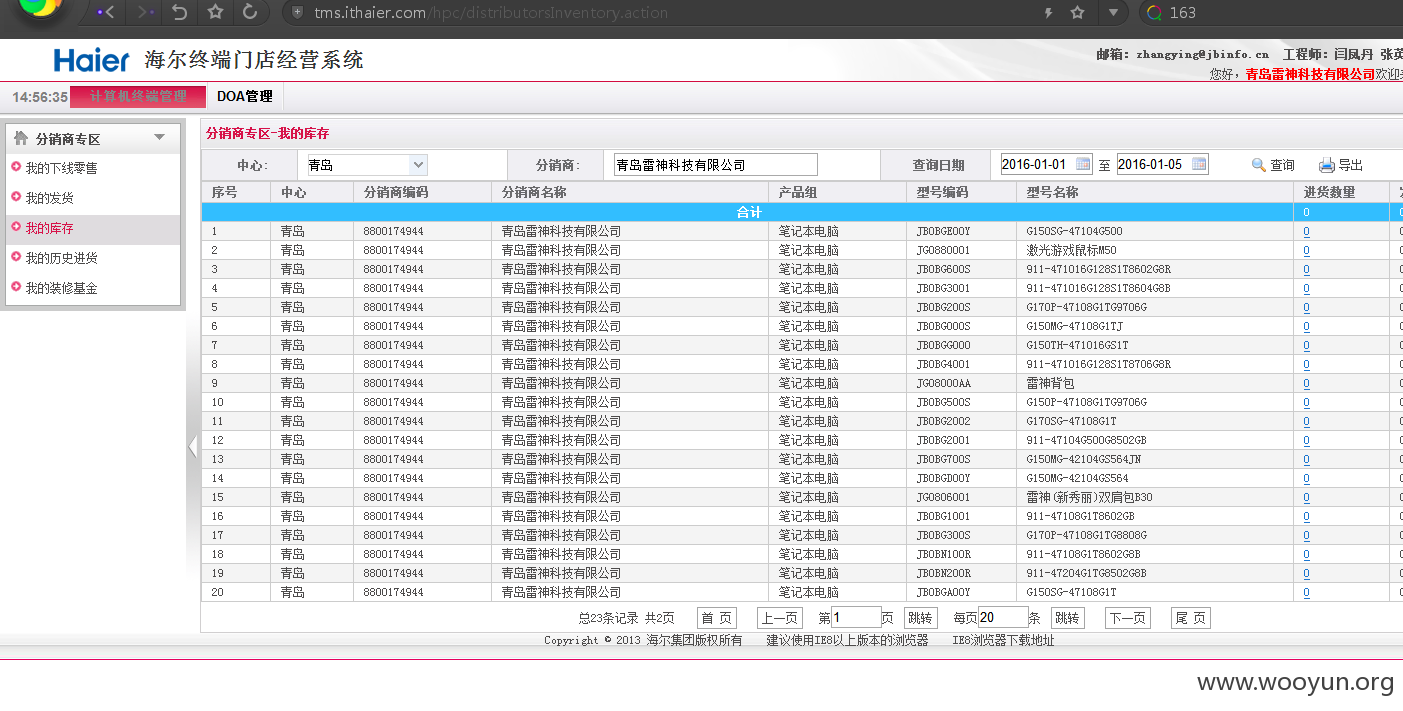
Task: Click the 下一页 pagination button
Action: (1127, 618)
